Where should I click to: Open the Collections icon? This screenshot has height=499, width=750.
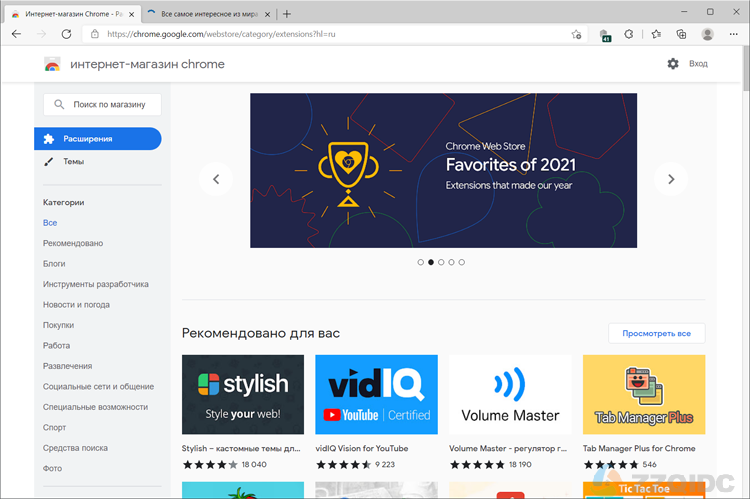(x=681, y=34)
